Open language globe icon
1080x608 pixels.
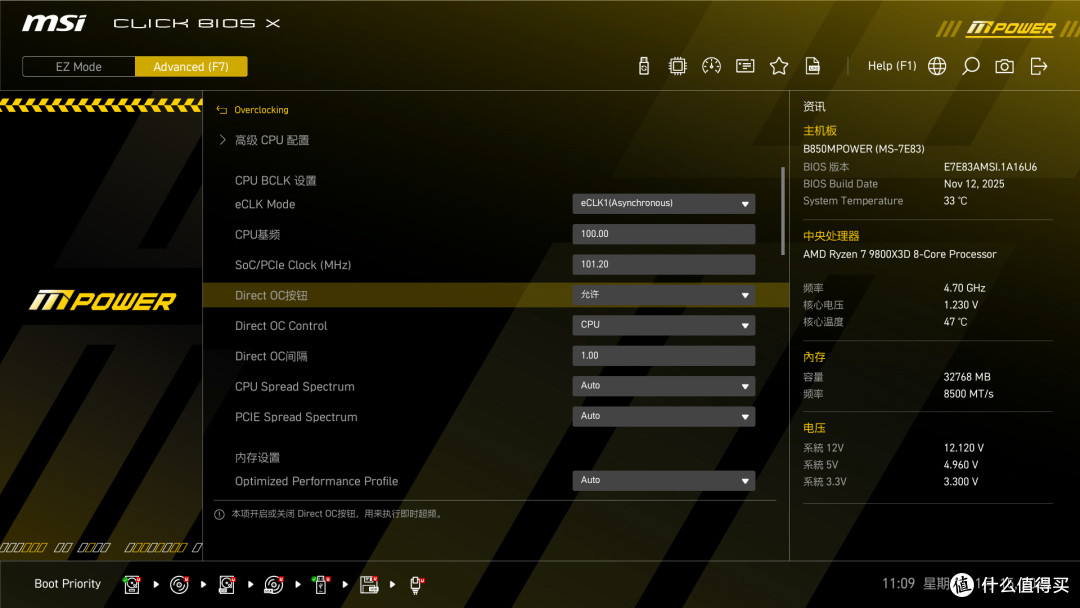pos(937,66)
